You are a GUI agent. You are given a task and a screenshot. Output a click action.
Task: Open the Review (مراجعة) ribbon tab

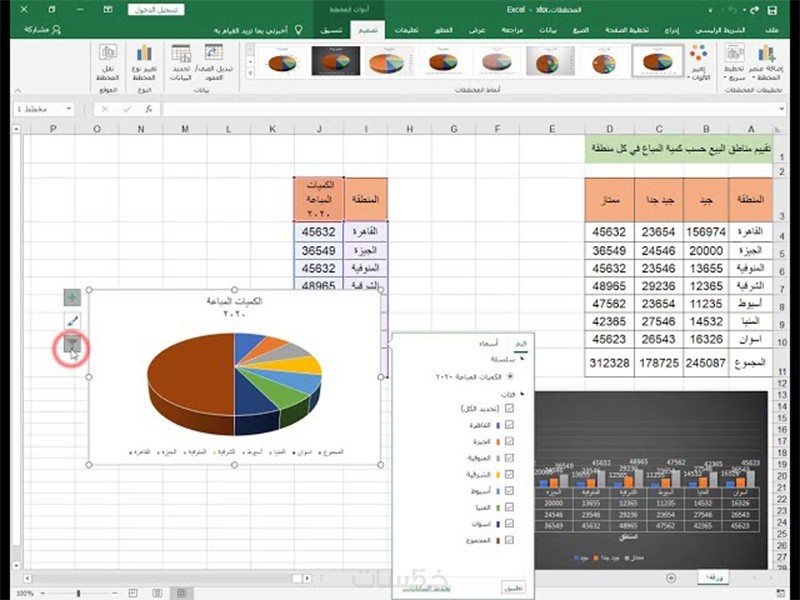point(512,30)
